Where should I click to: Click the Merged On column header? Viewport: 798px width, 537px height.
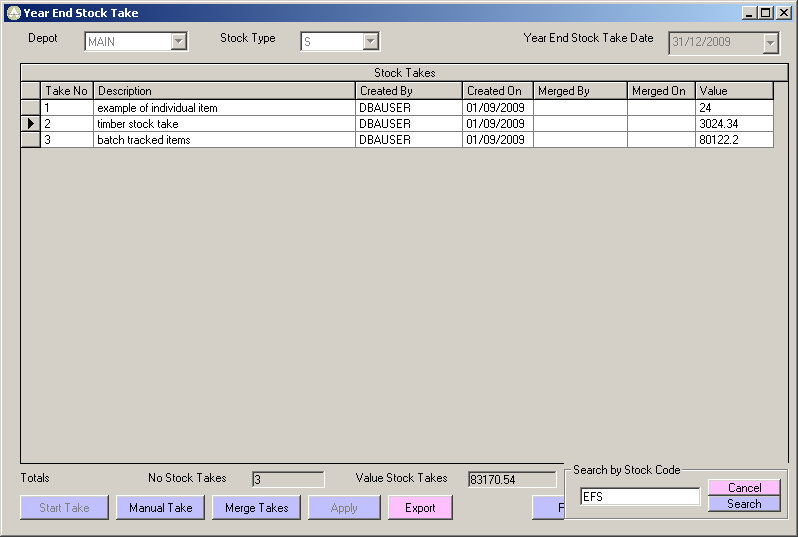[x=661, y=91]
